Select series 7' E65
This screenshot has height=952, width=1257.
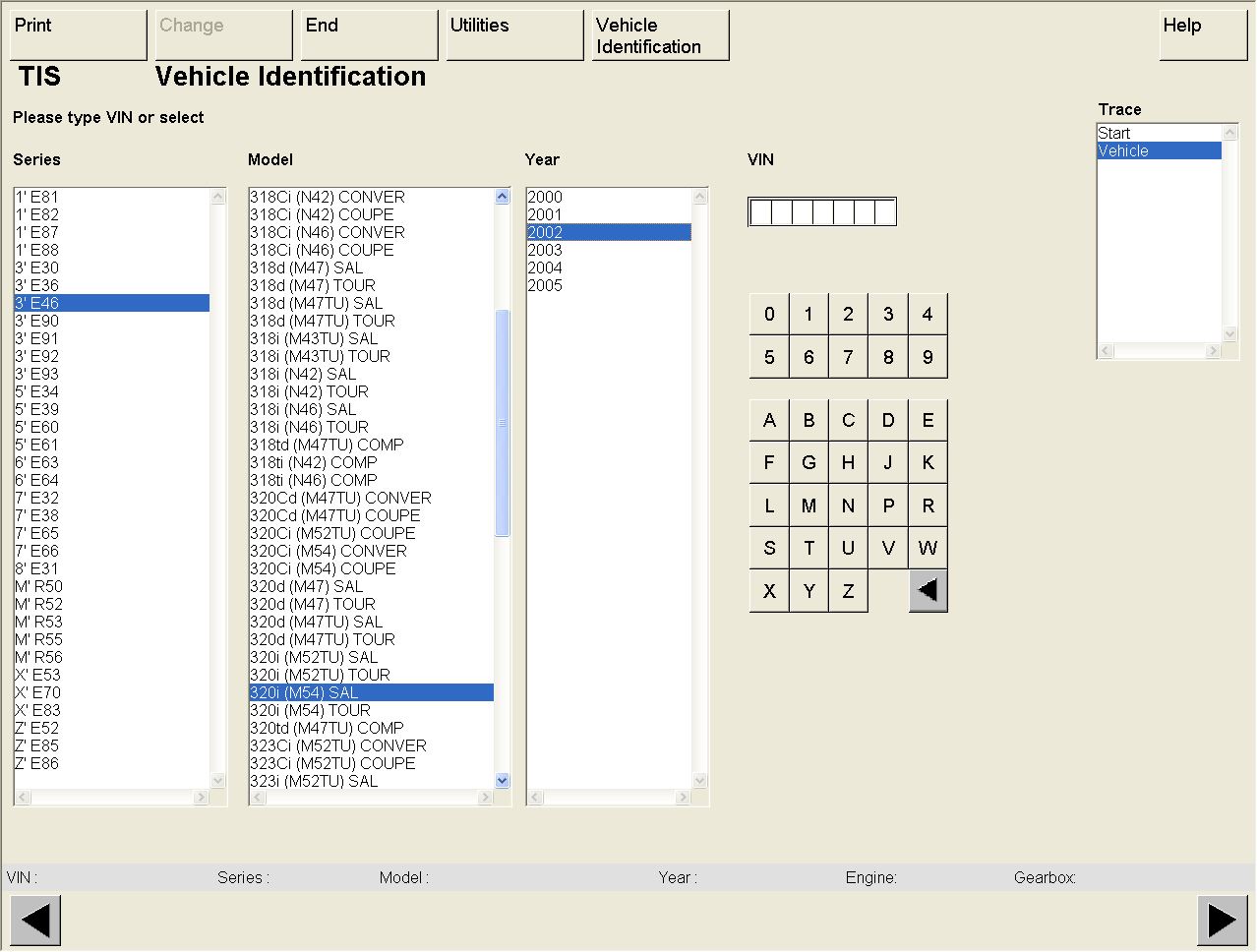click(112, 533)
